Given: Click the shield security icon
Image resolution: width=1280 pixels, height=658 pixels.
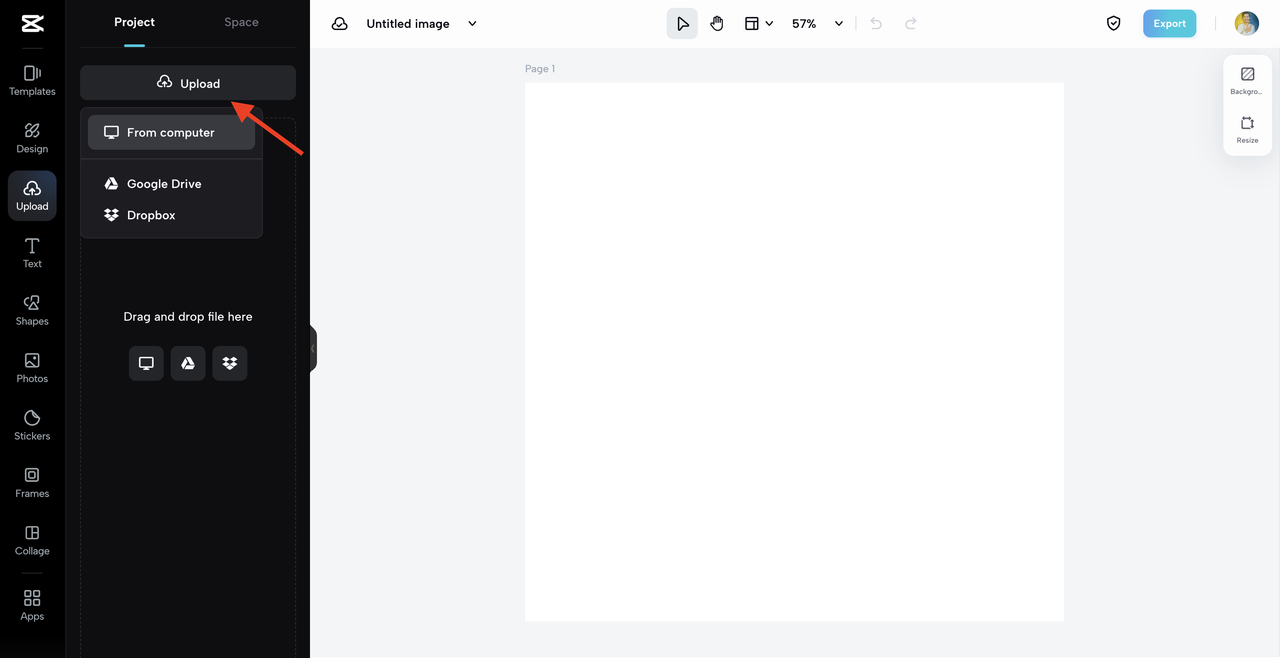Looking at the screenshot, I should 1114,23.
